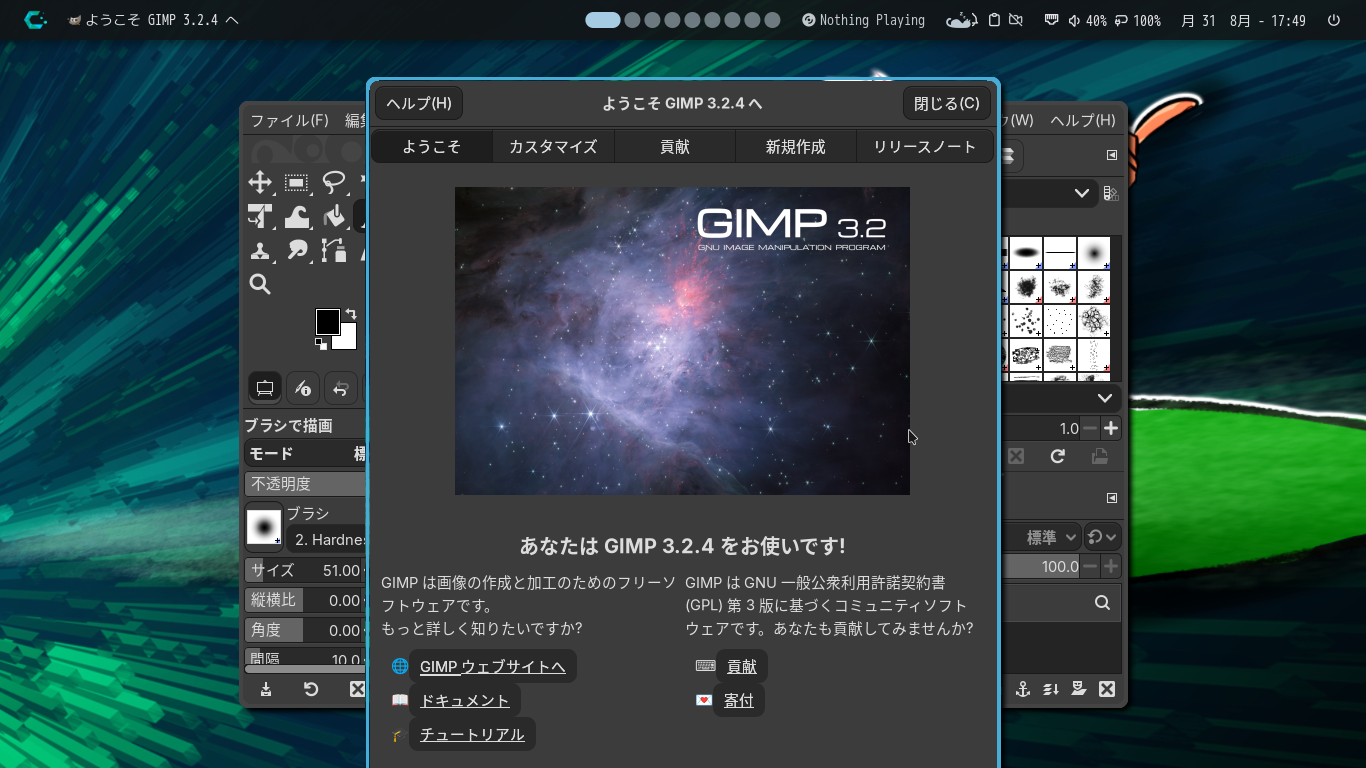Viewport: 1366px width, 768px height.
Task: Select the Crop tool in the toolbox
Action: coord(260,216)
